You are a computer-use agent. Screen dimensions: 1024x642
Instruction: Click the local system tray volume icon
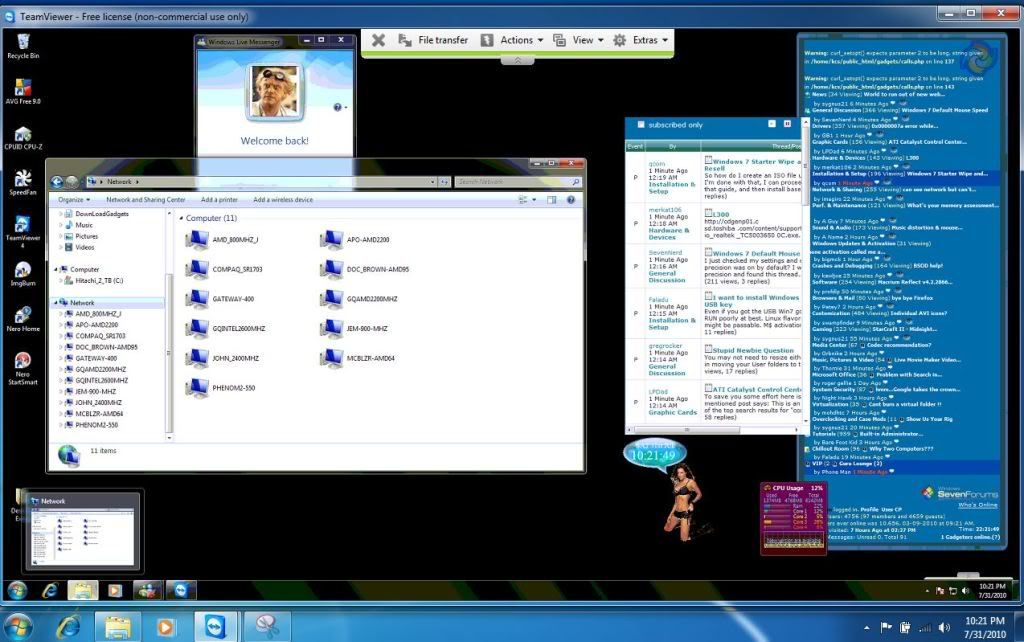[944, 628]
